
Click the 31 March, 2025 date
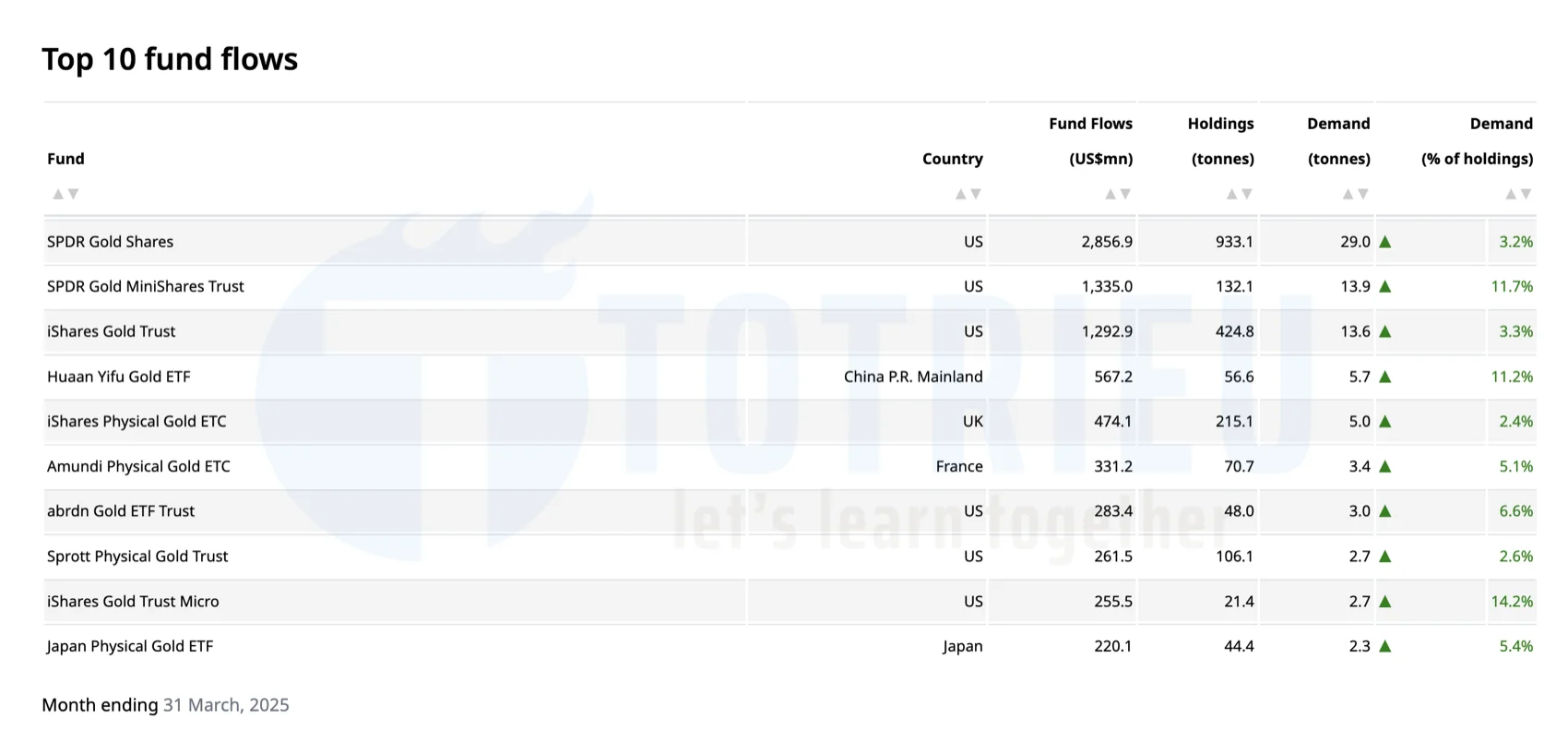click(x=226, y=705)
